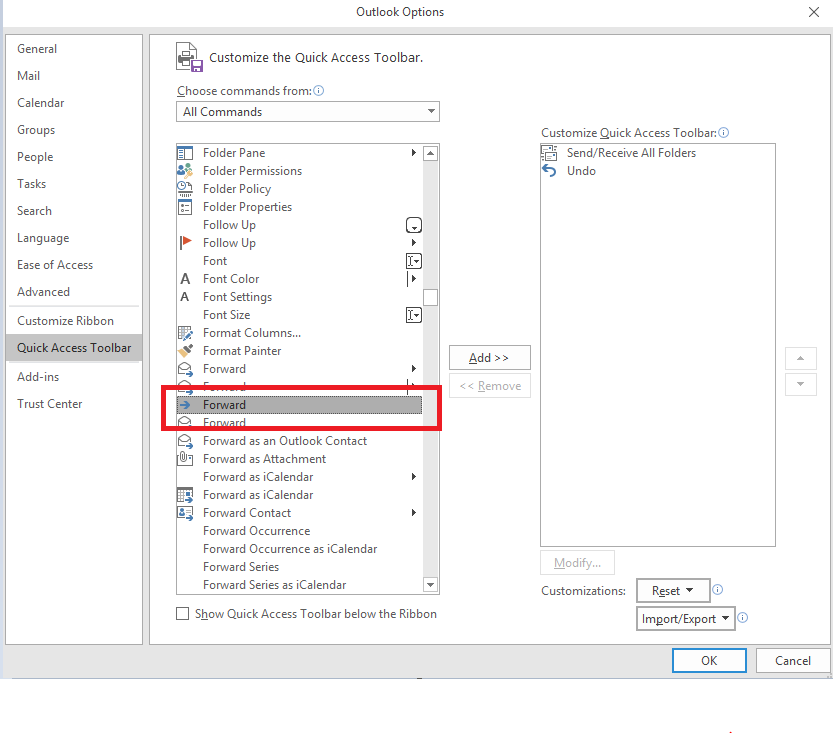Click scroll down arrow of commands list
Screen dimensions: 833x733
[430, 585]
